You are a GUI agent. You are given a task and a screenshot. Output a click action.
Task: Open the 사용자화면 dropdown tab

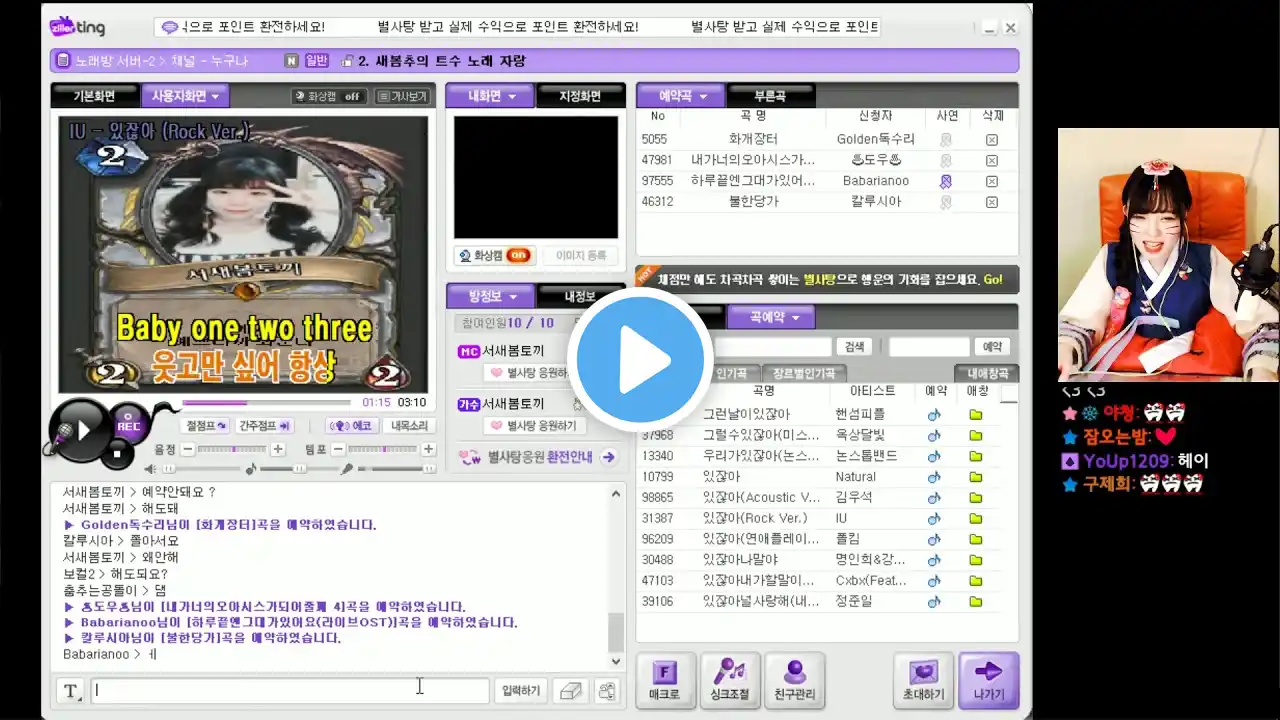click(x=185, y=96)
